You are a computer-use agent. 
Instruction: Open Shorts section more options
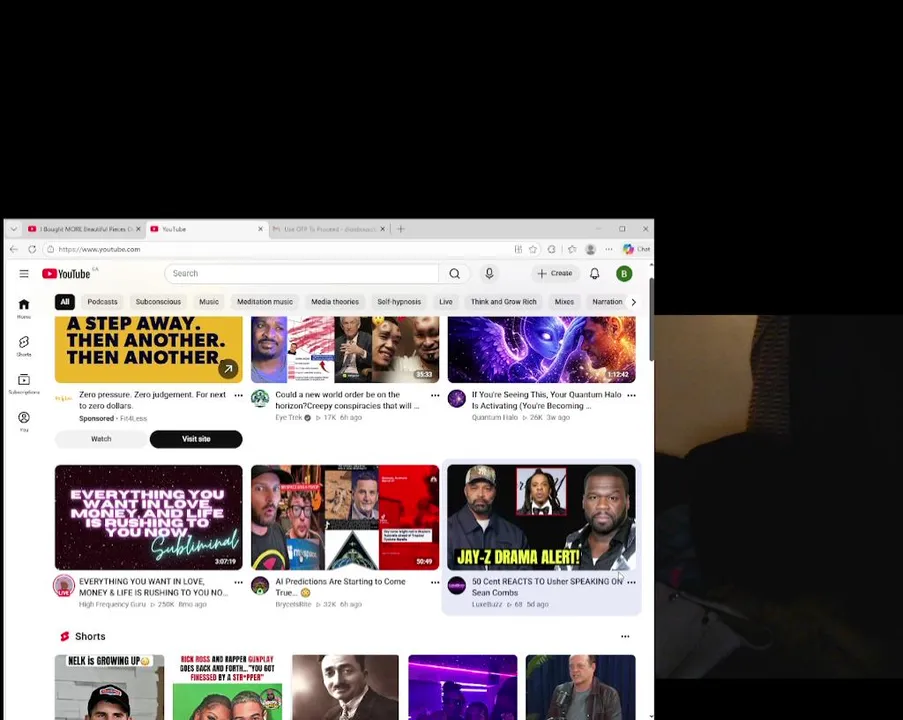625,636
